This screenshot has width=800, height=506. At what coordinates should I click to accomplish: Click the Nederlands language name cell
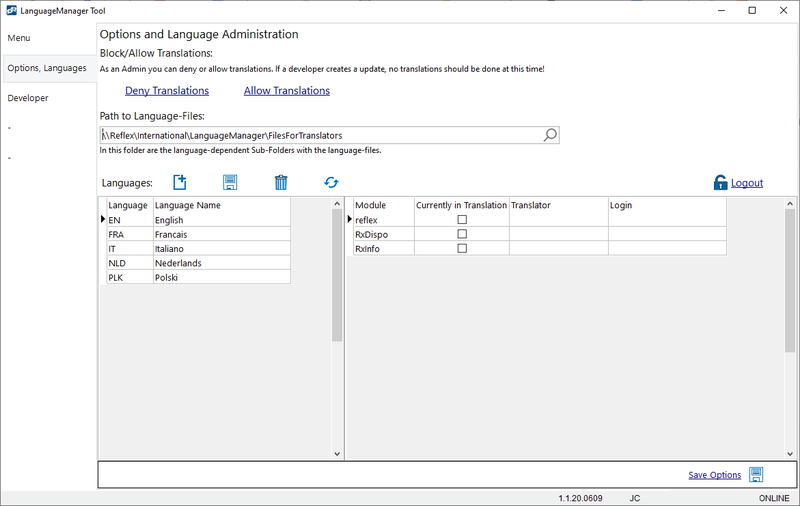[x=222, y=263]
